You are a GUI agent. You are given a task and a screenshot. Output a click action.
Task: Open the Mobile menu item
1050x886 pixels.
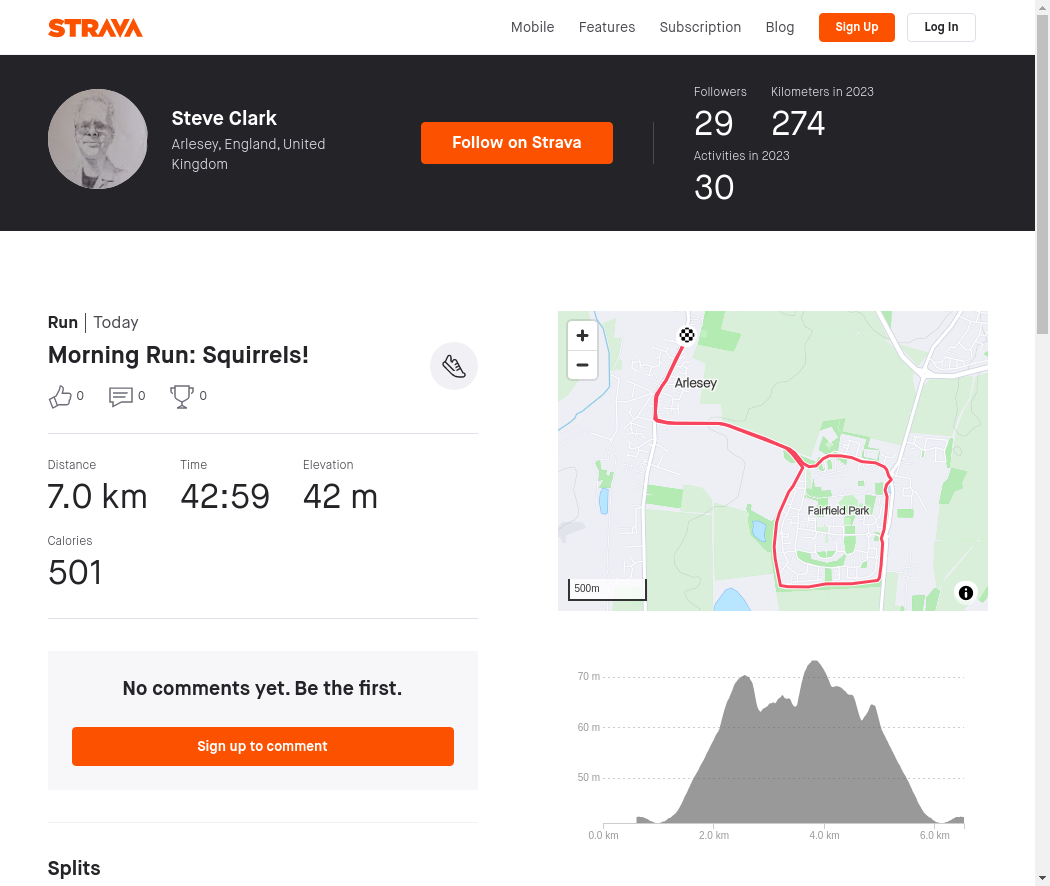point(532,27)
